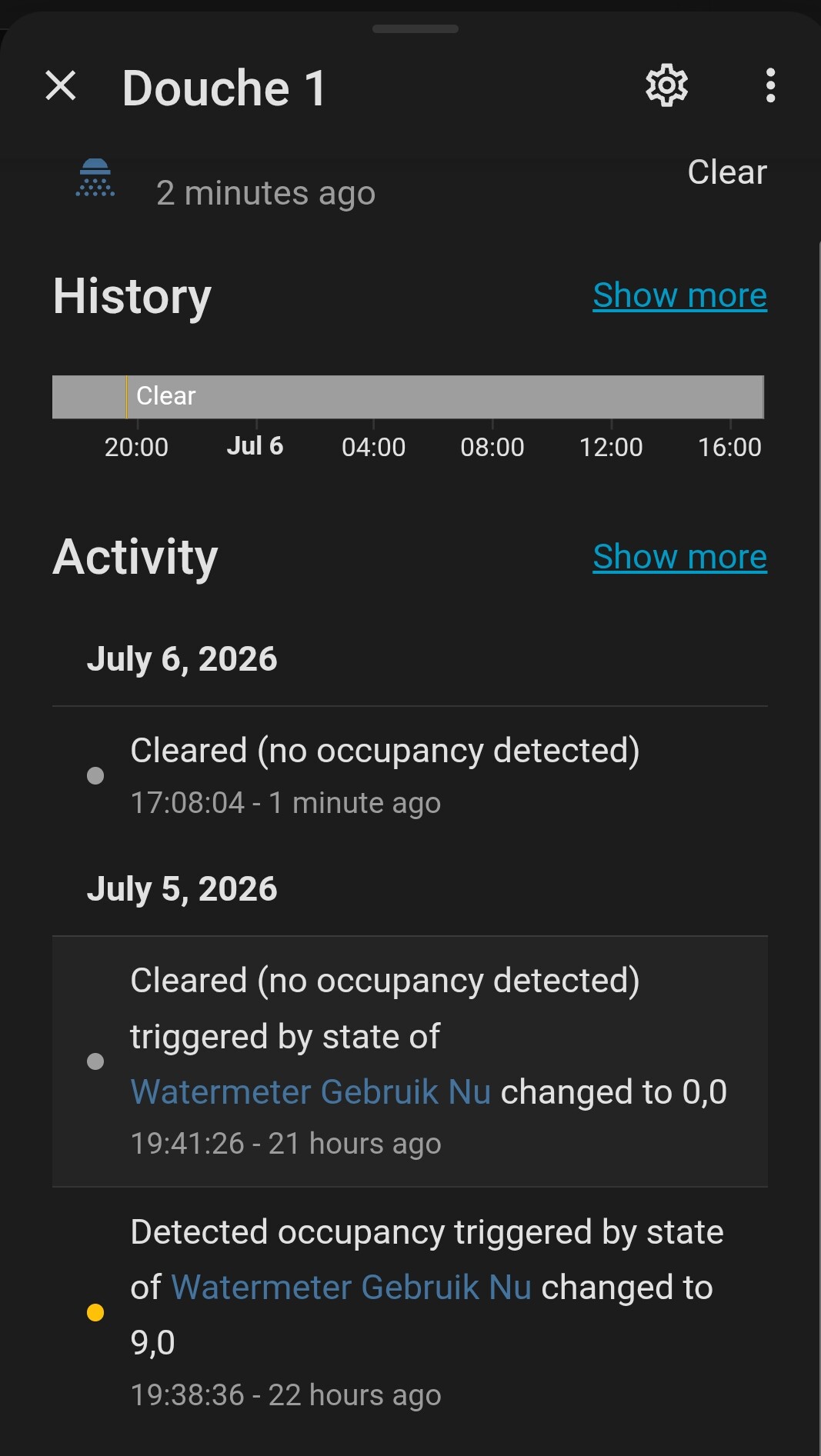Select the 19:41:26 Cleared activity entry

click(410, 1061)
